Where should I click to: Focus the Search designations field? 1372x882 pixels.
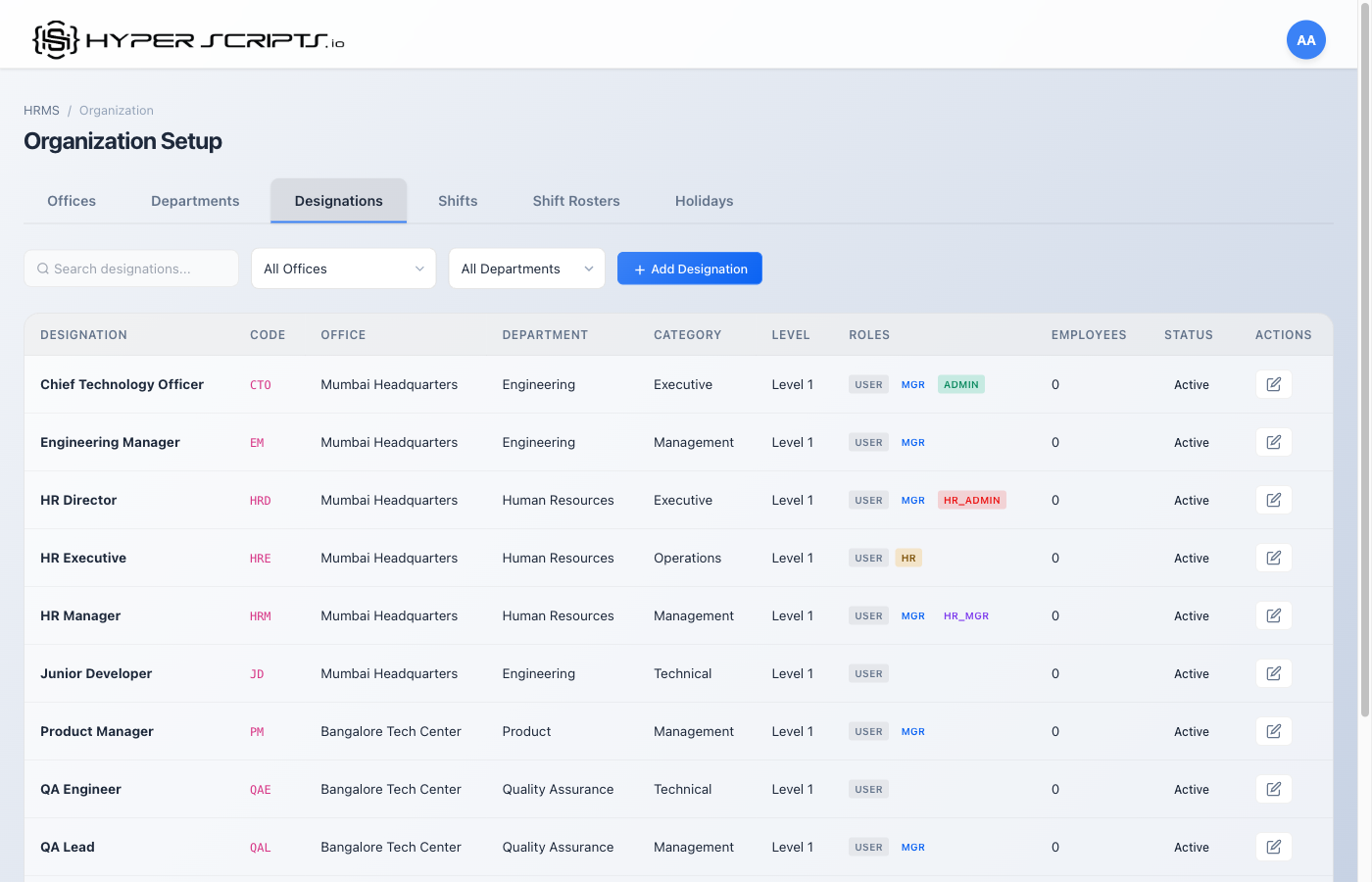tap(132, 269)
